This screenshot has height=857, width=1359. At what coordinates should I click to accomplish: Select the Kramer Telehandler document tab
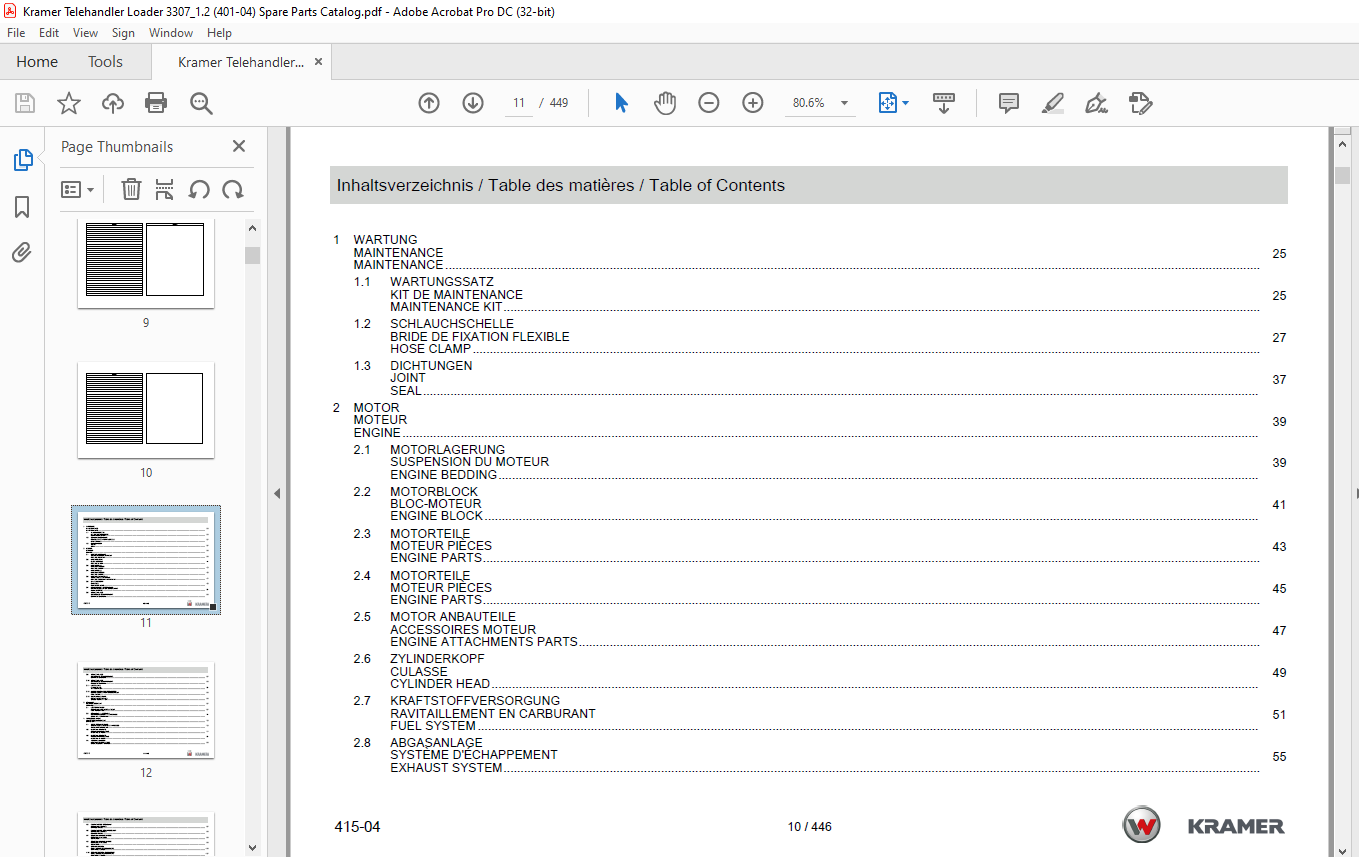click(240, 62)
